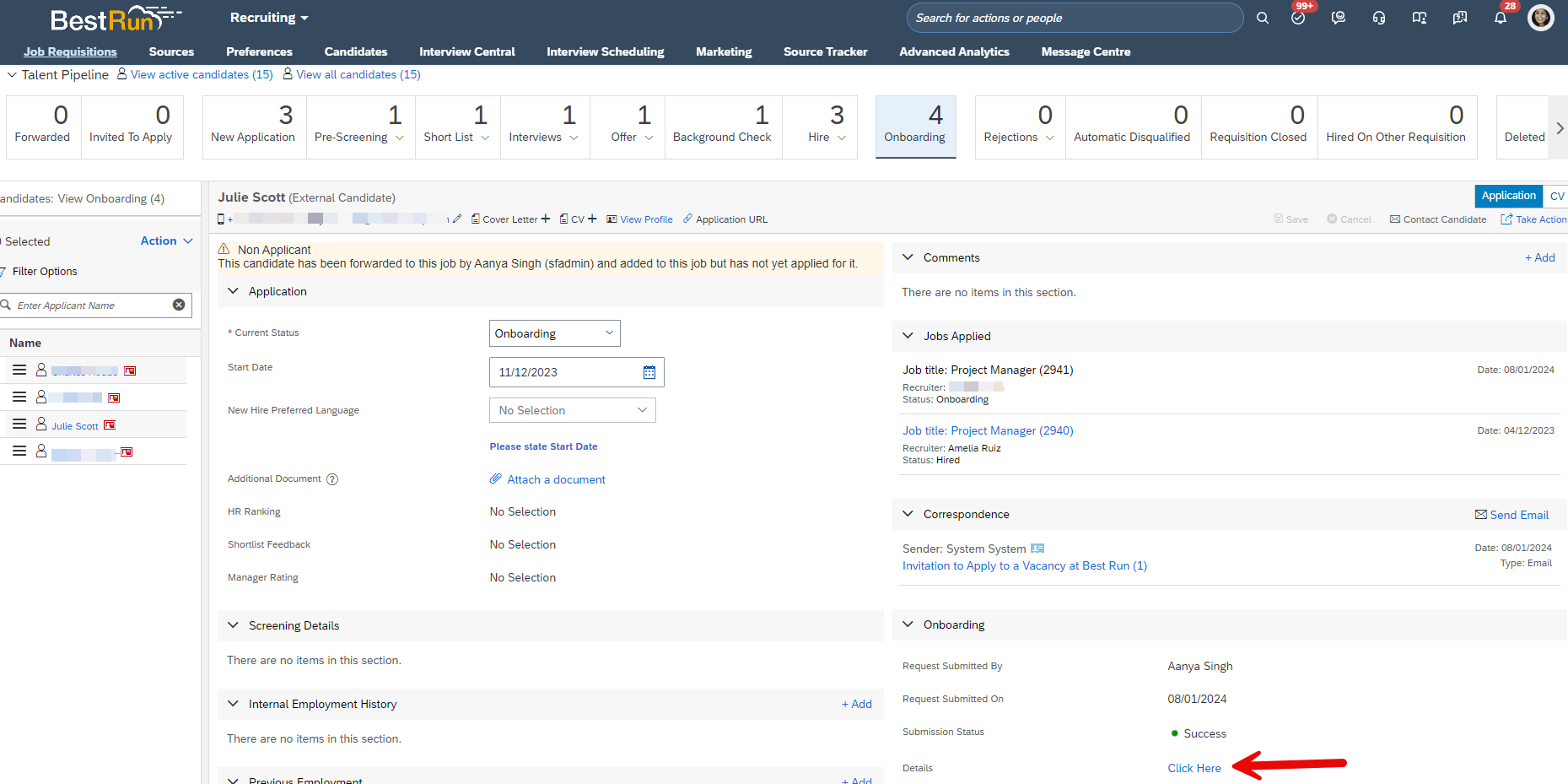The height and width of the screenshot is (784, 1568).
Task: Add a cover letter with the plus icon
Action: [546, 219]
